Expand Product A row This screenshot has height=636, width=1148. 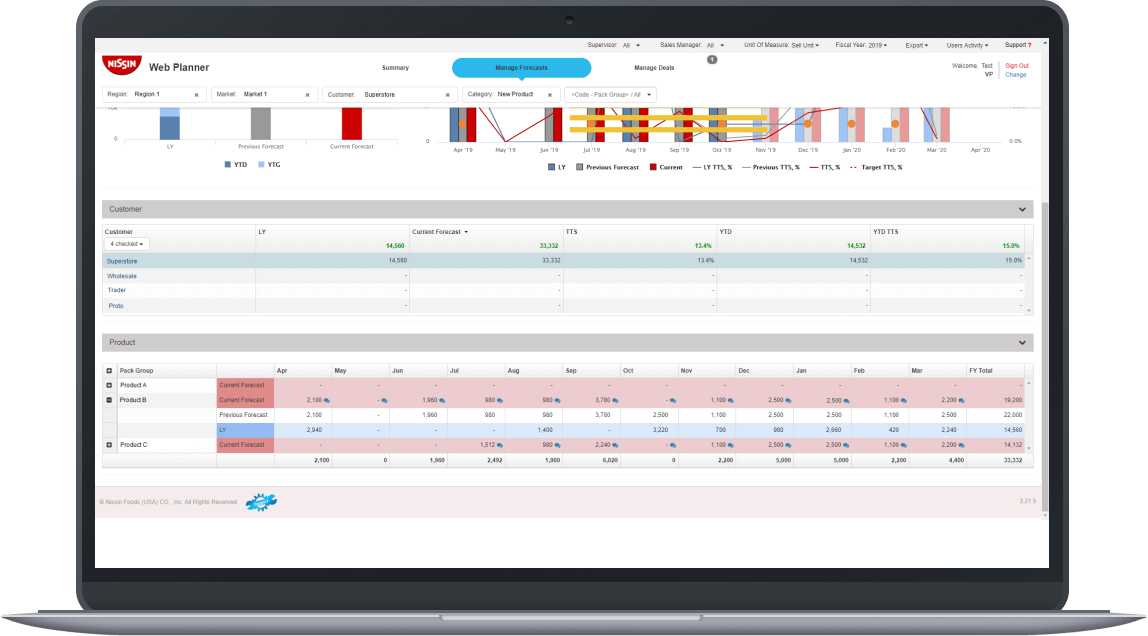click(109, 384)
